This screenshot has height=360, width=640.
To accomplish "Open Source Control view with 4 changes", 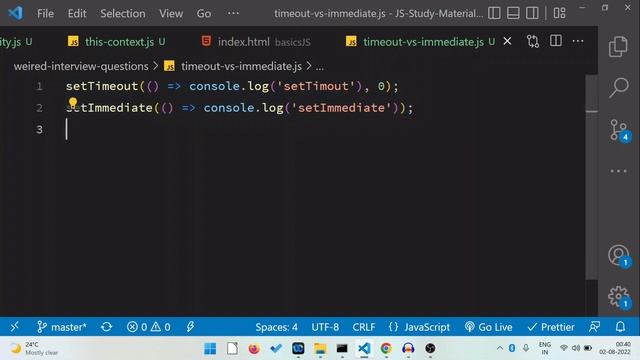I will [620, 130].
